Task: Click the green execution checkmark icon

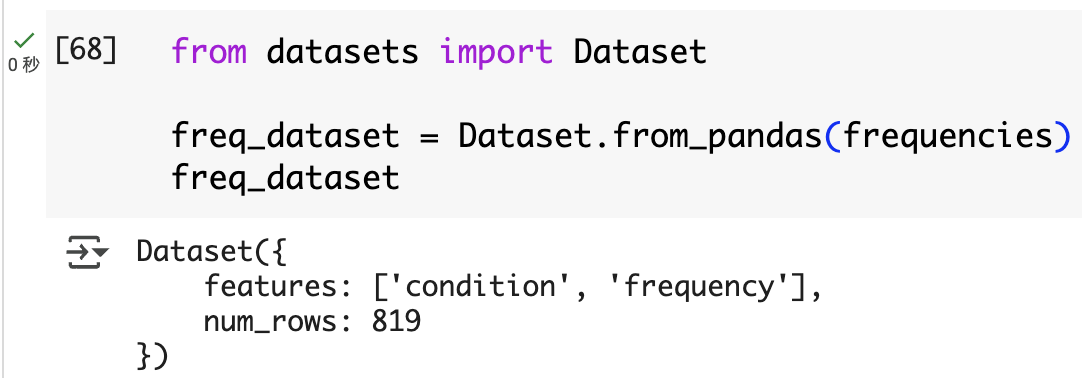Action: click(24, 41)
